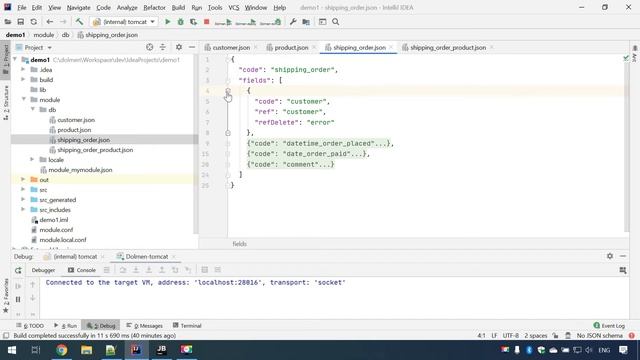Click the Search Everywhere magnifier icon
This screenshot has height=360, width=640.
[x=336, y=22]
